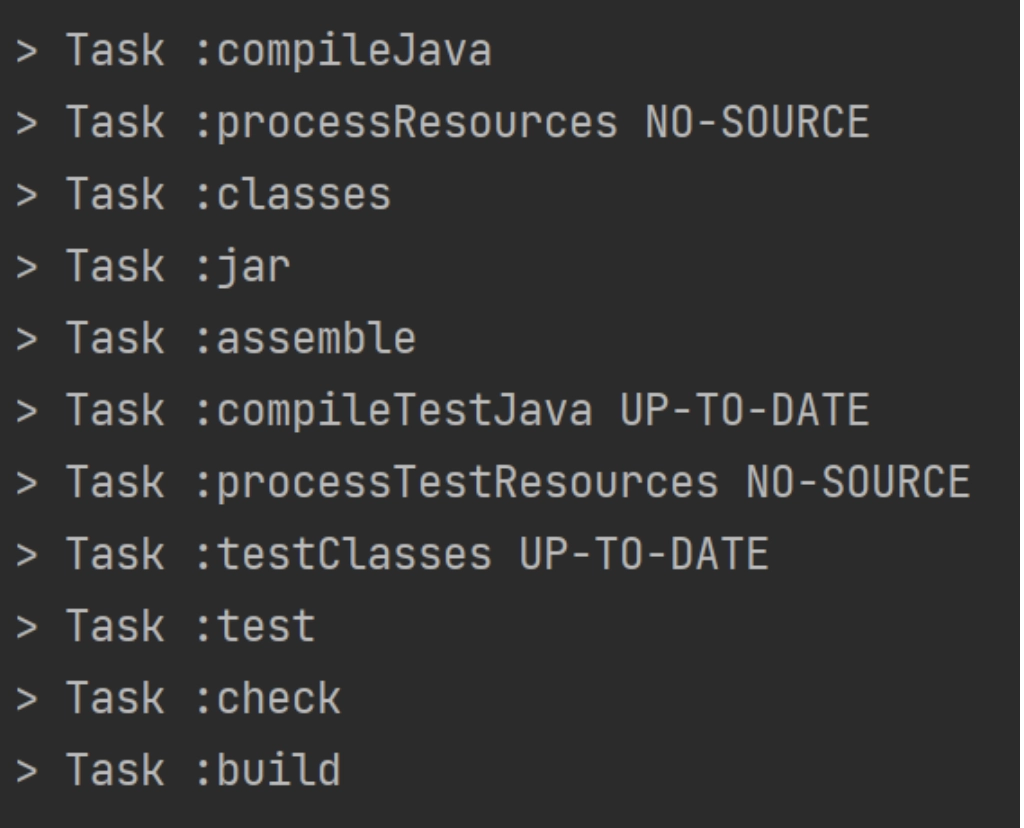
Task: Click the > marker on the :jar line
Action: [27, 267]
